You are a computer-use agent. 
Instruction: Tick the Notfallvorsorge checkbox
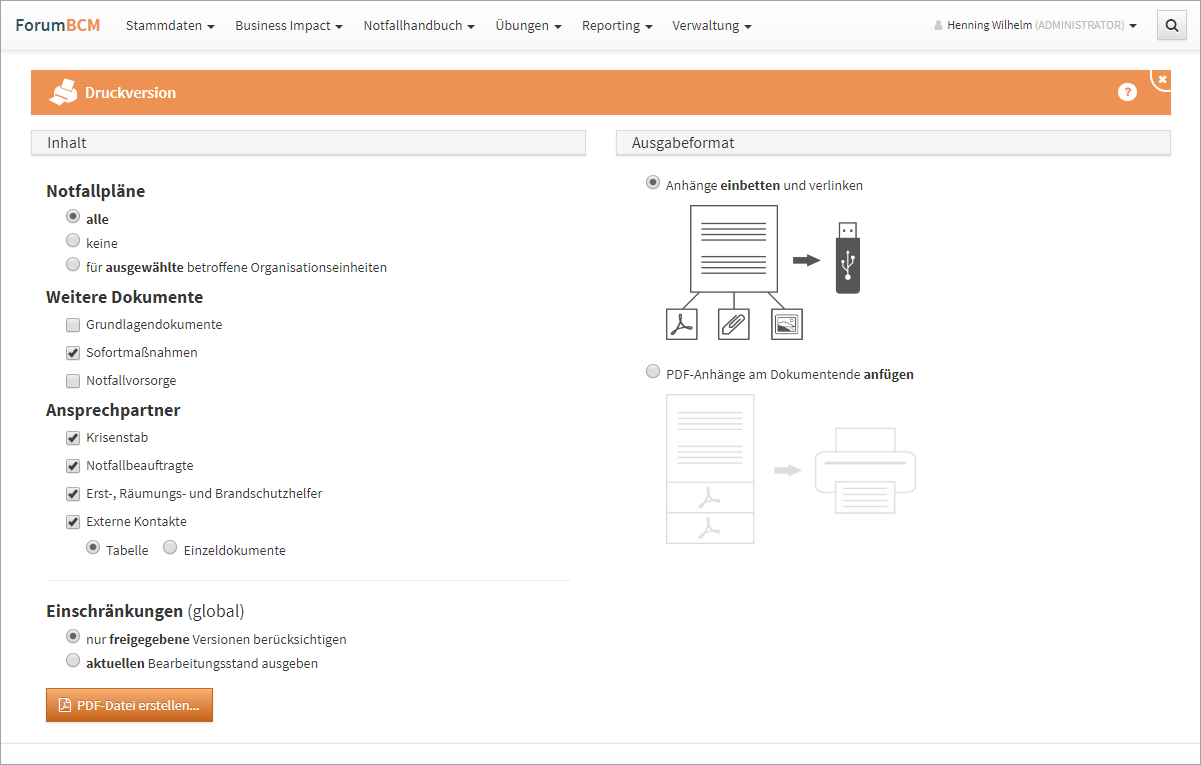(73, 381)
